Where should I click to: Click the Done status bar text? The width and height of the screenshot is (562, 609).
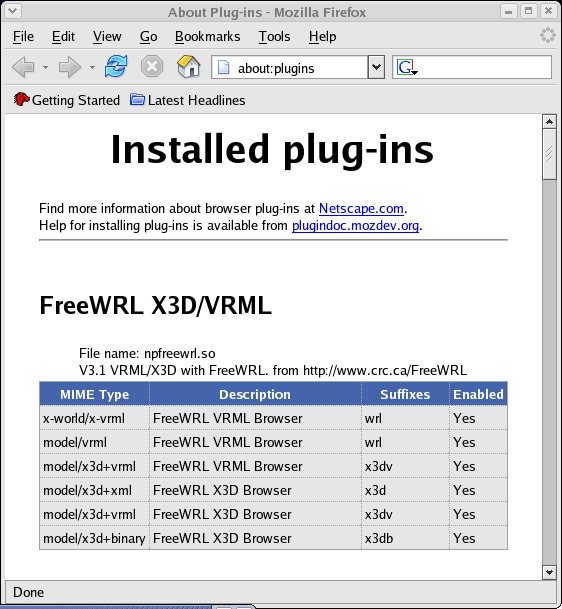click(x=28, y=592)
